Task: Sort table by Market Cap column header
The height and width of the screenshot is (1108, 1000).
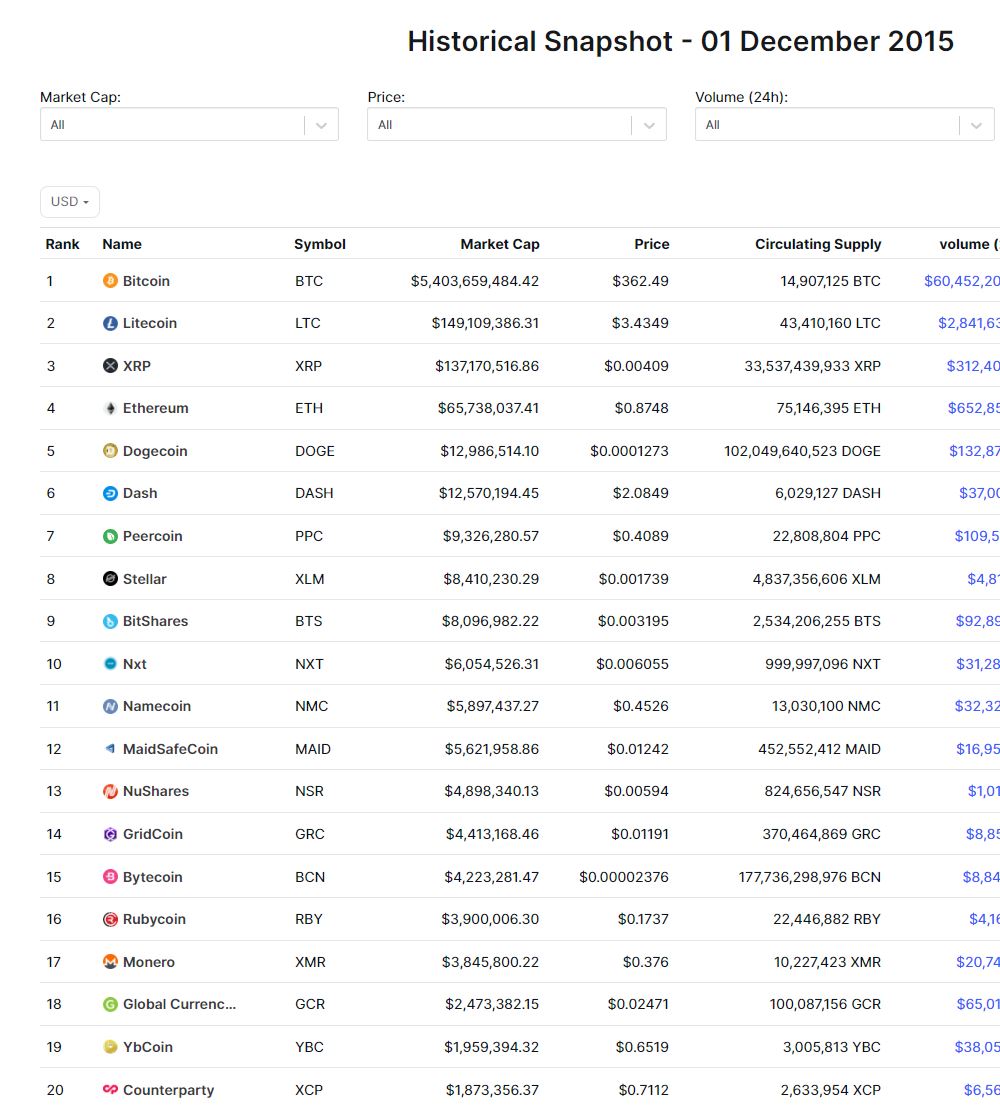Action: coord(500,244)
